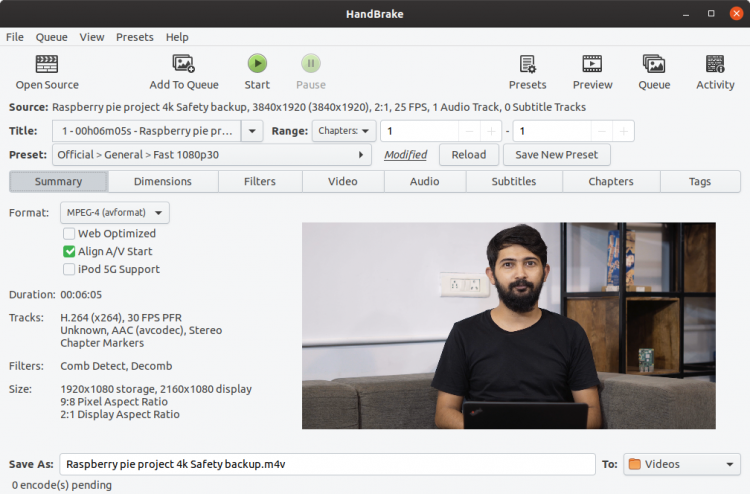Click the 'Chapter Markers' track text

point(102,343)
